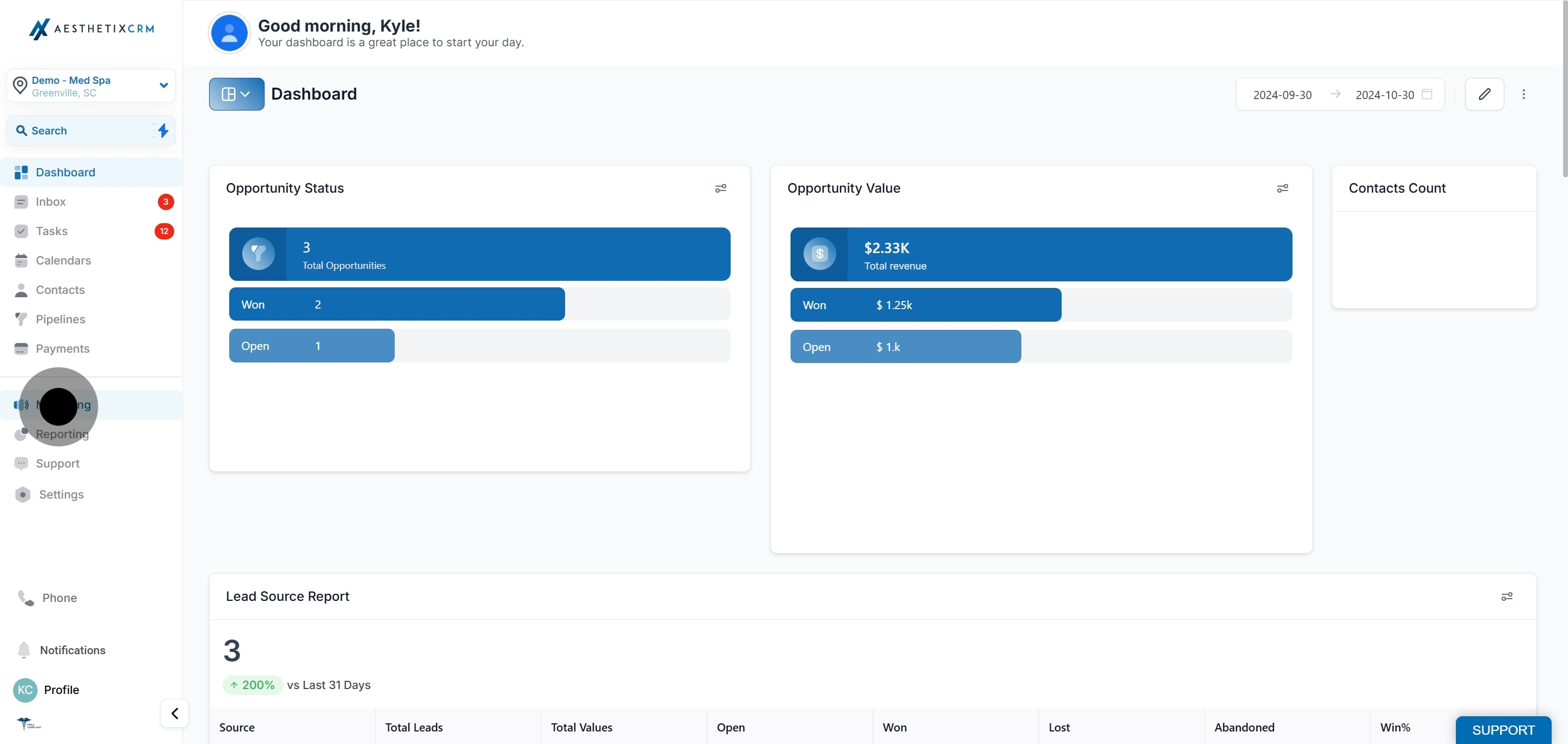Open the Tasks section in the sidebar
The height and width of the screenshot is (744, 1568).
click(52, 231)
